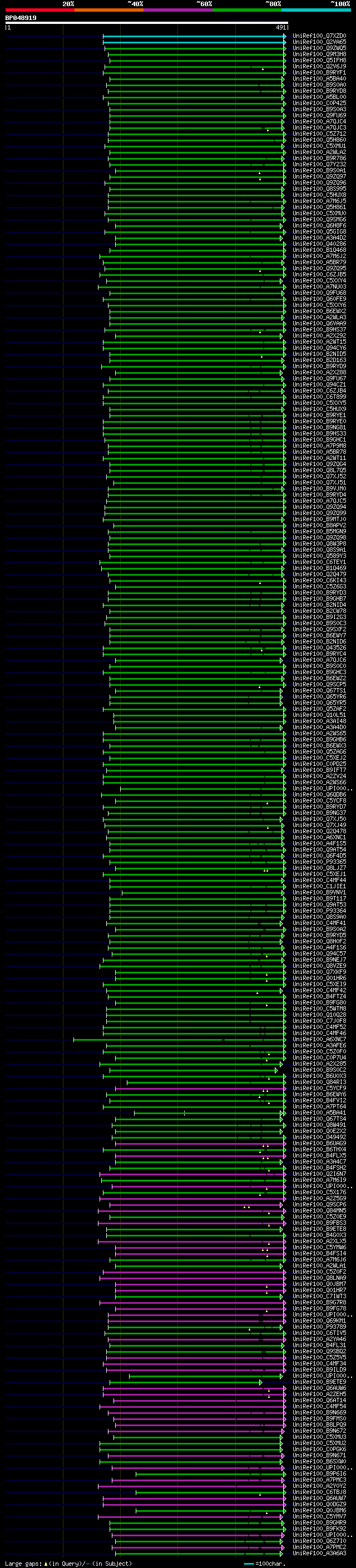Select the UniRef100_Q94C57 label
This screenshot has height=1568, width=356.
(319, 954)
